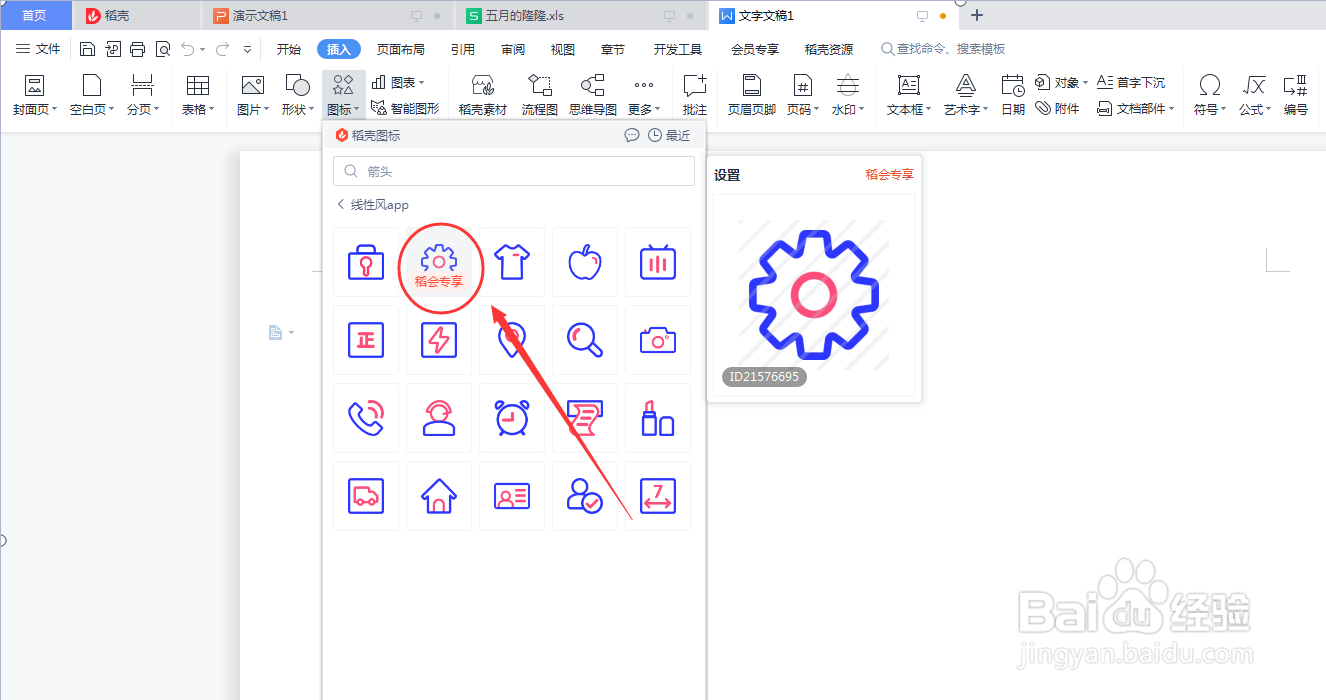Viewport: 1326px width, 700px height.
Task: Click the 图标 icon library button
Action: 343,96
